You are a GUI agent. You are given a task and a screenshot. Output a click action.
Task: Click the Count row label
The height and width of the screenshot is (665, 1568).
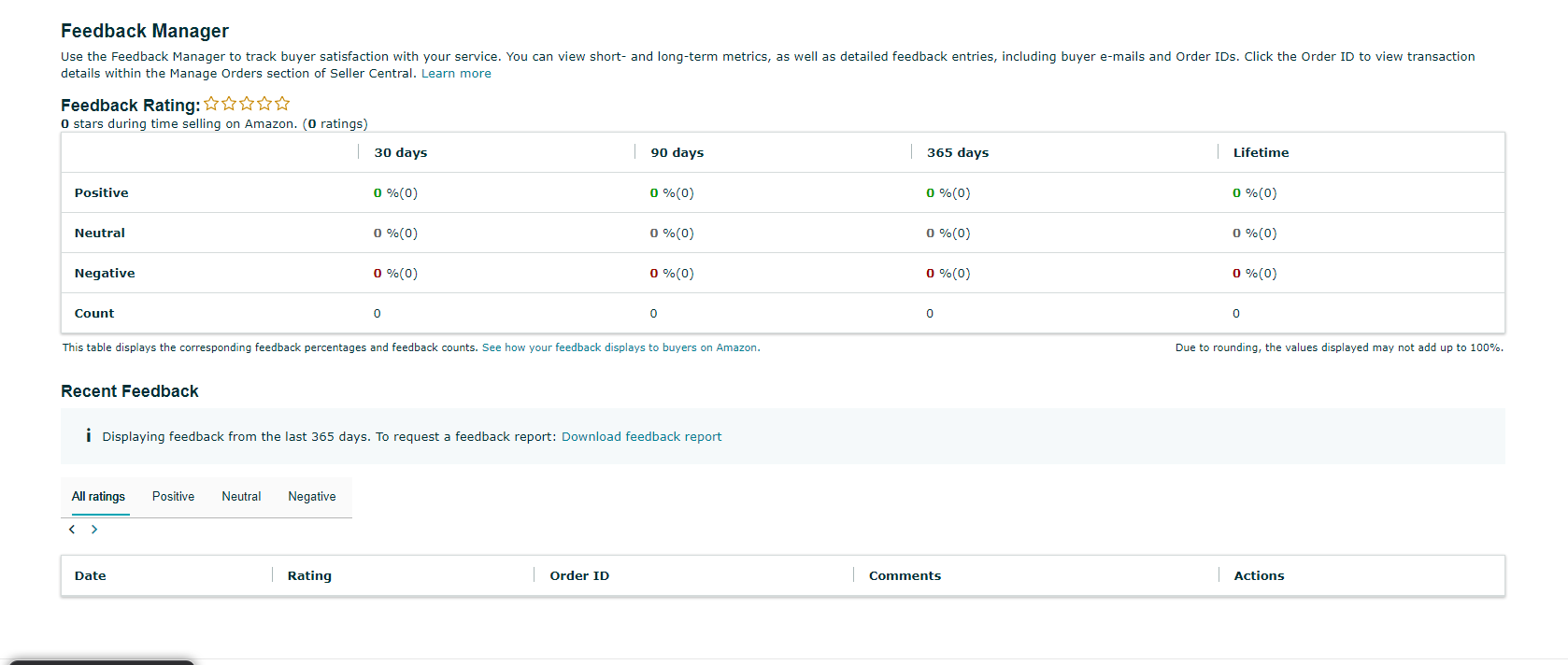tap(94, 314)
